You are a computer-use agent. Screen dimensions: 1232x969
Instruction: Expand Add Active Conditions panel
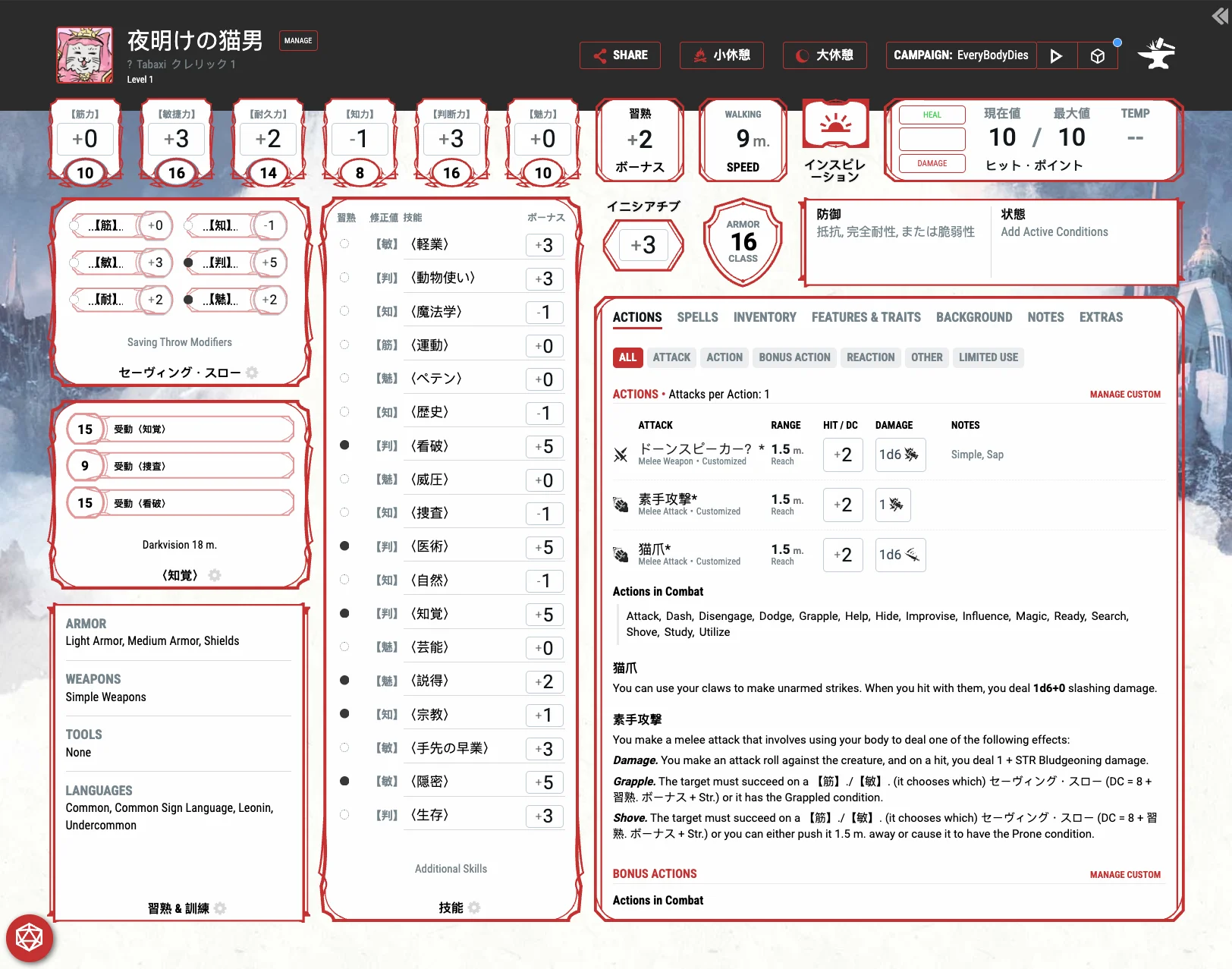(x=1054, y=232)
